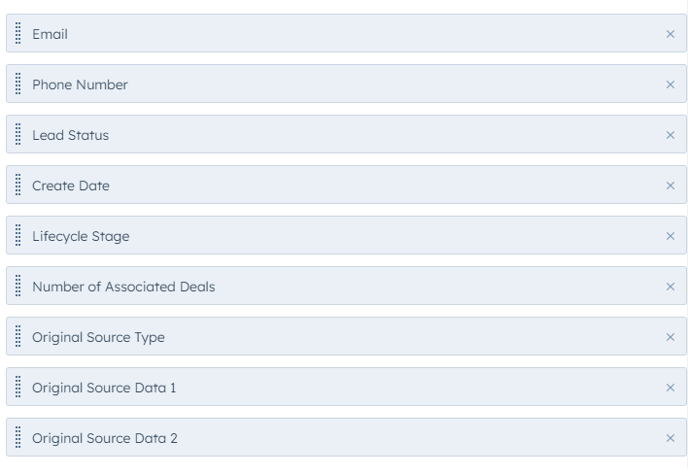Remove the Lifecycle Stage column
Screen dimensions: 688x474
point(670,236)
